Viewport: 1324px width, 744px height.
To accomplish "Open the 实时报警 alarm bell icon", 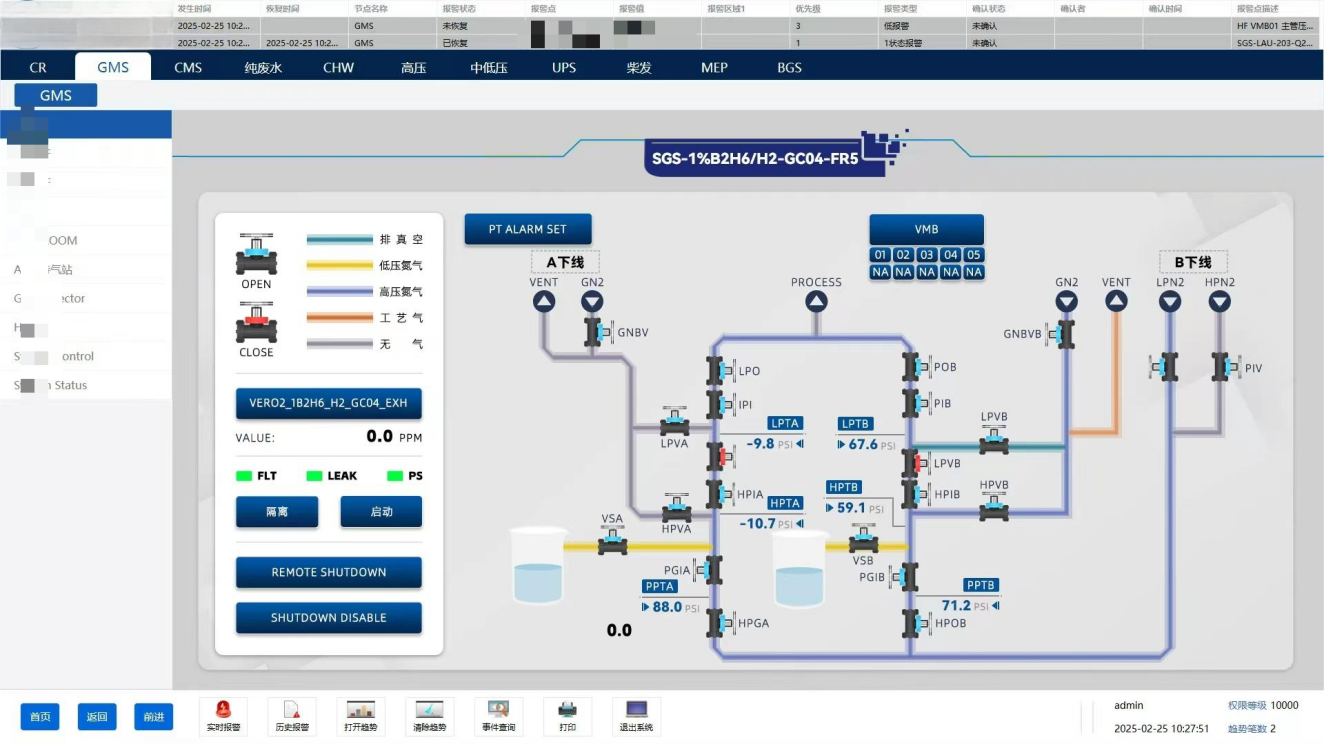I will point(223,709).
